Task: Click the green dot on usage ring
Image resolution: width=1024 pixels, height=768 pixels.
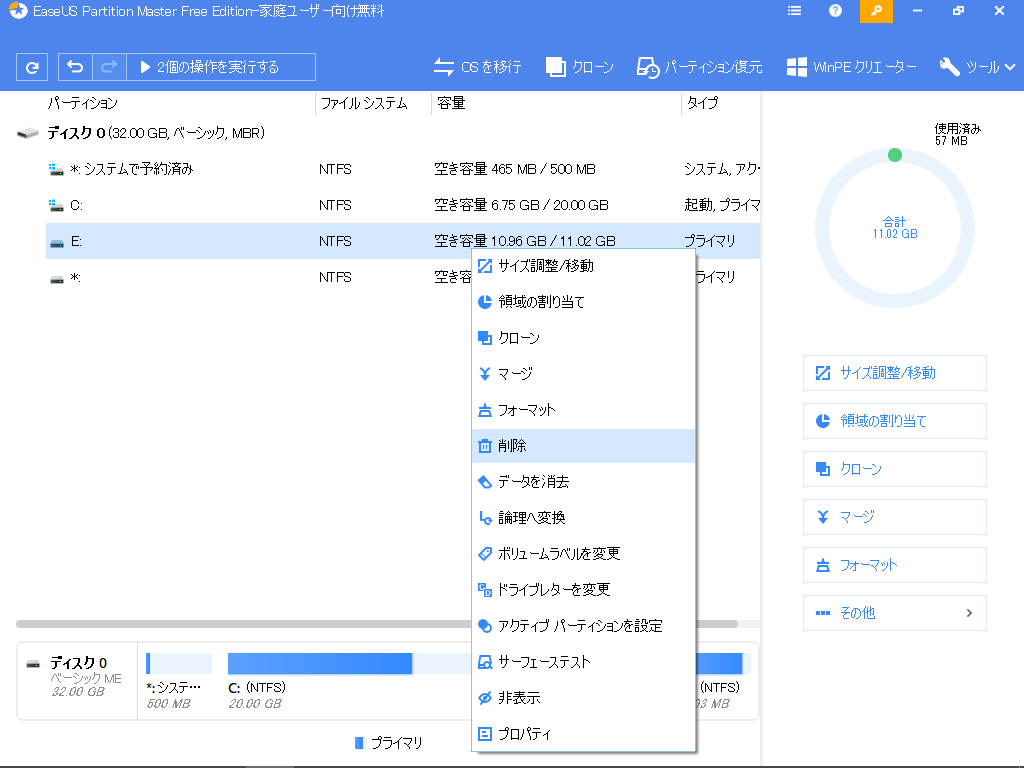Action: pos(895,155)
